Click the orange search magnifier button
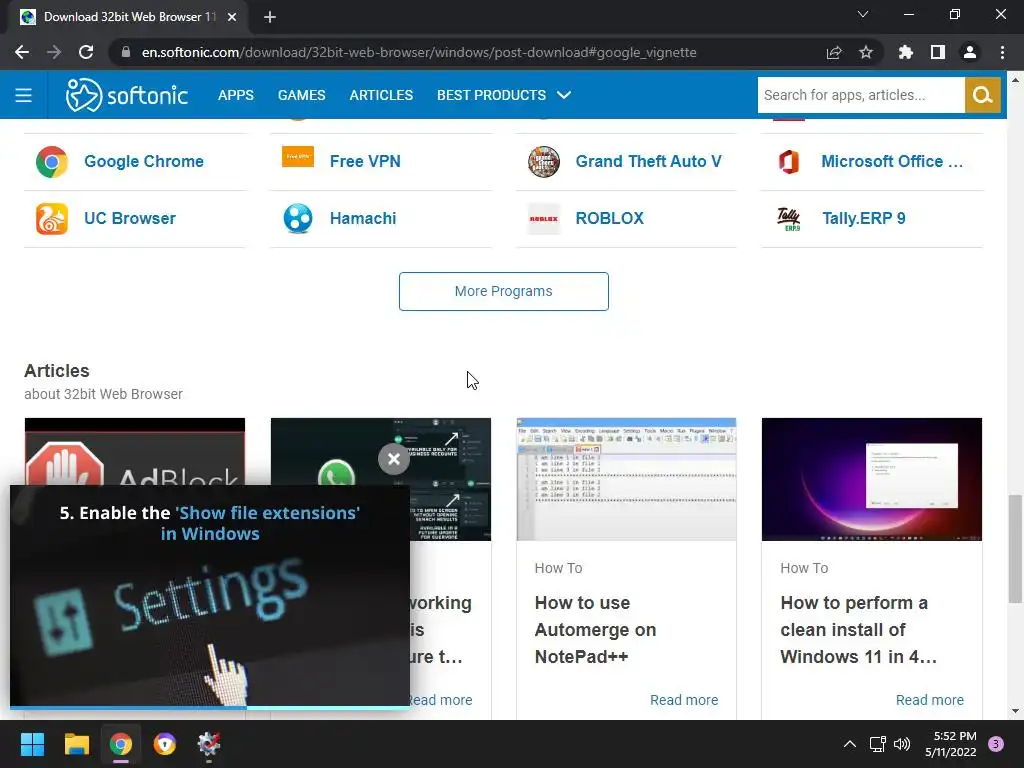This screenshot has height=768, width=1024. pos(982,95)
